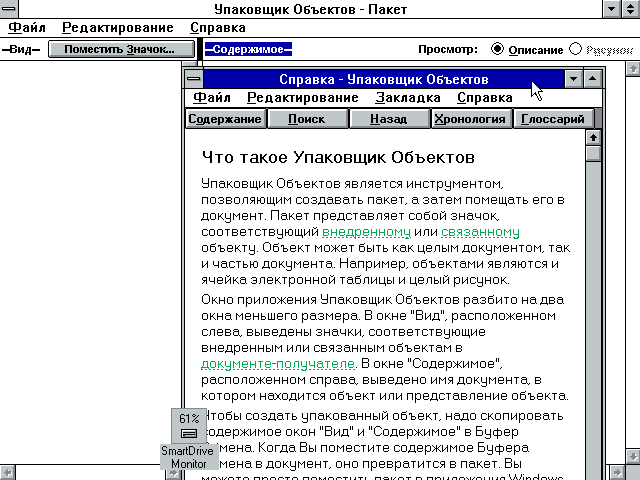Click the SmartDrive Monitor desktop icon
The image size is (640, 480).
[188, 432]
